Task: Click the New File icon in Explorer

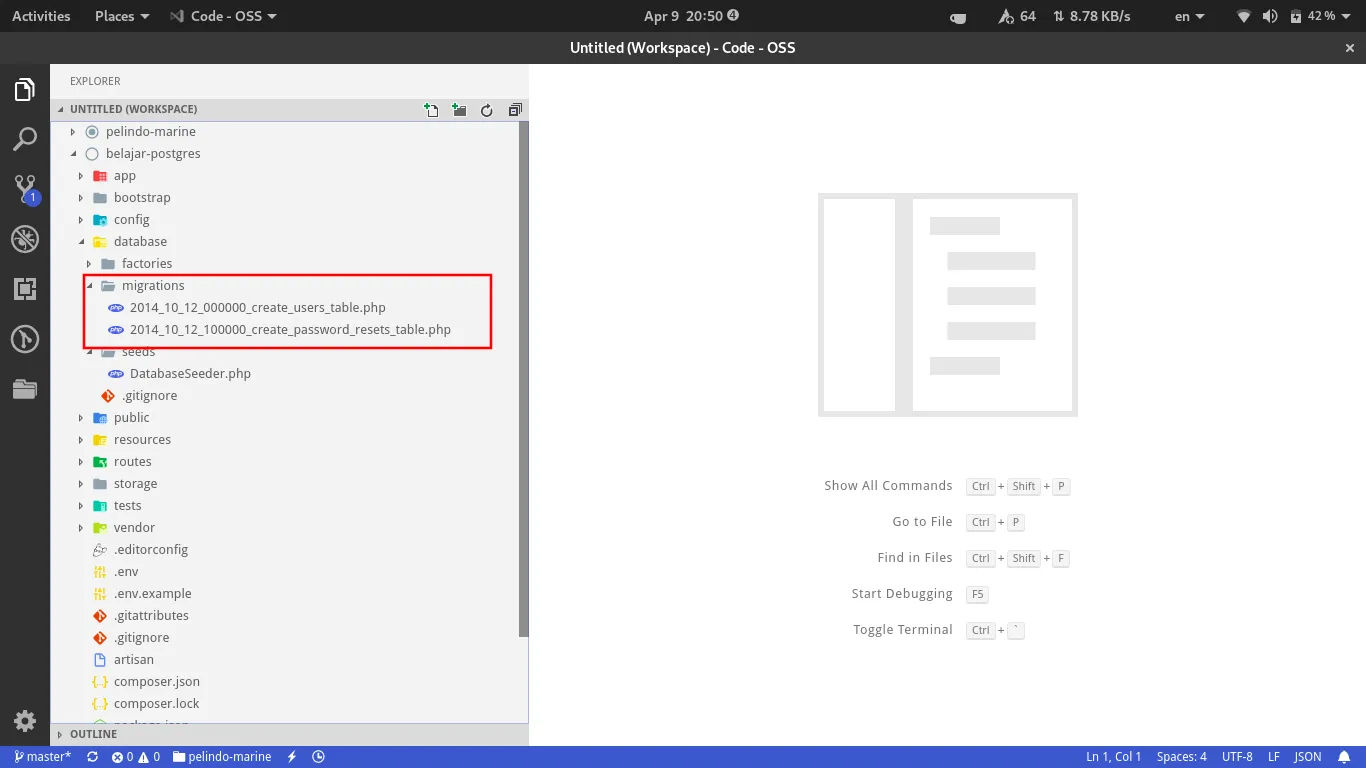Action: pos(431,110)
